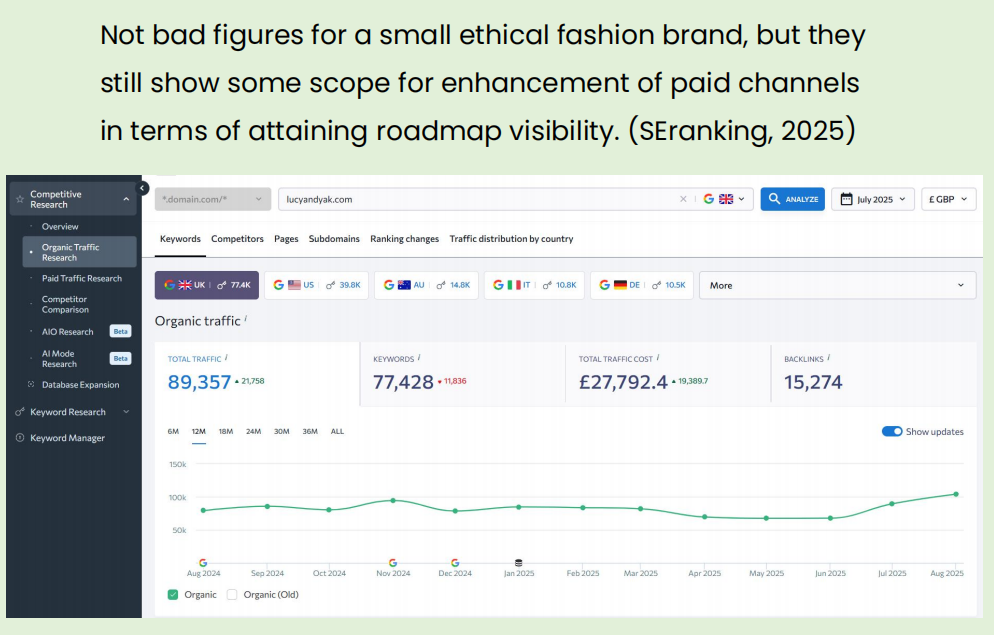Expand the *.domain.com/* scope dropdown

point(213,199)
